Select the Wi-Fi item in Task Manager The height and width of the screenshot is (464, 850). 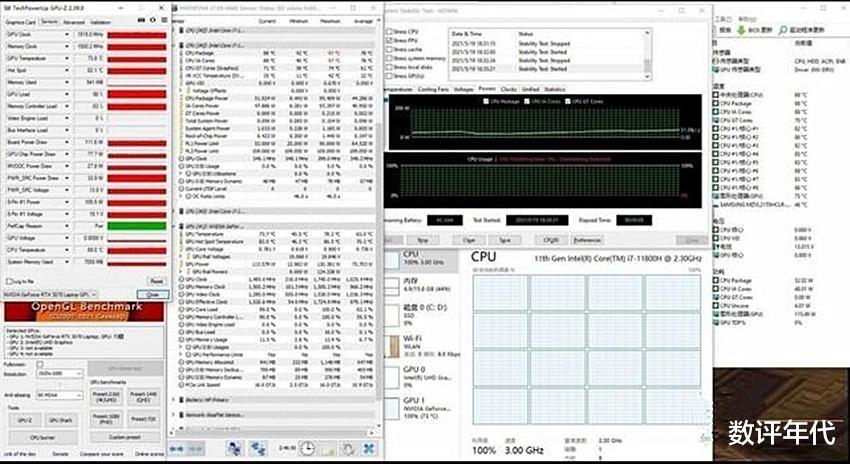coord(421,346)
